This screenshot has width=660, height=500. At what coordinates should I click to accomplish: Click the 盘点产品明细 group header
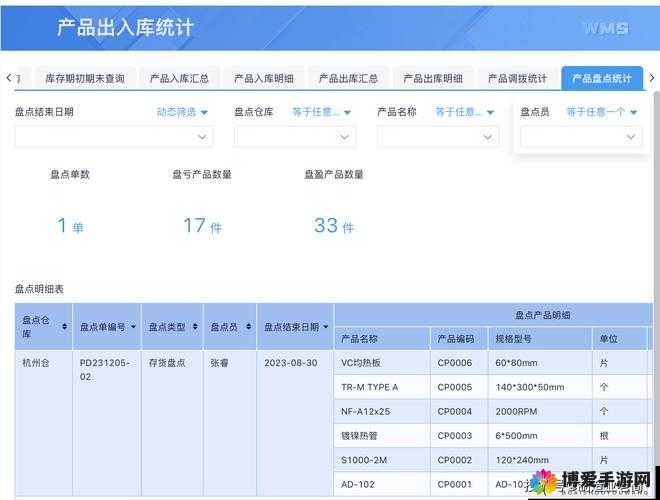[x=543, y=315]
